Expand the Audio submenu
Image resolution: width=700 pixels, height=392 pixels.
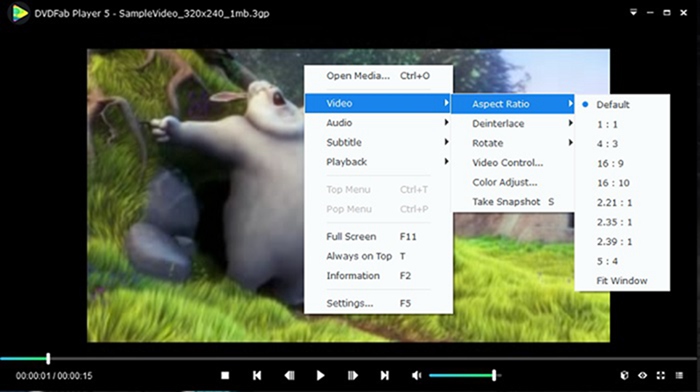tap(378, 123)
